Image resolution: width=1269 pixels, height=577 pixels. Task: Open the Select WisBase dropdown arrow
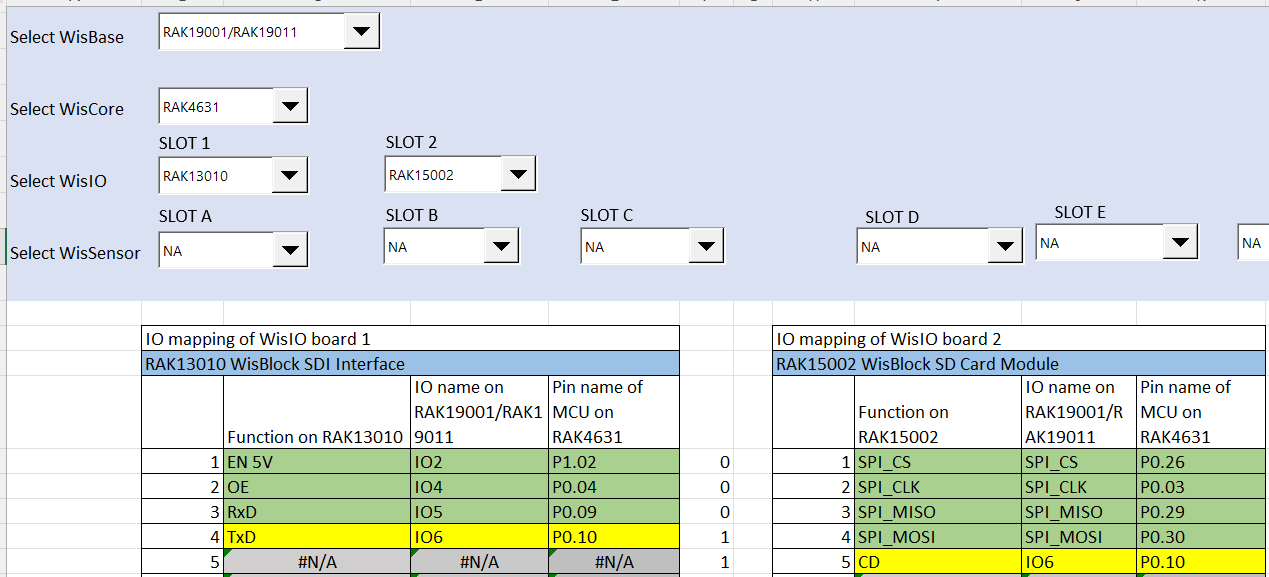[x=361, y=33]
